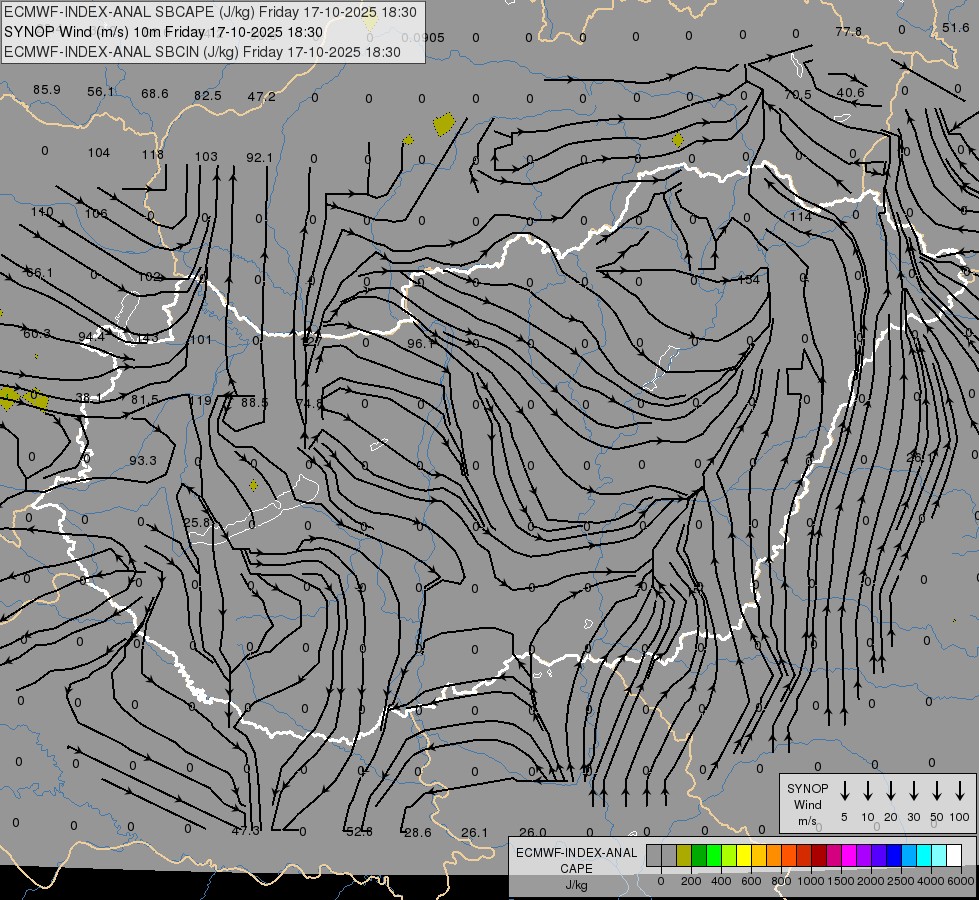Click the 200 tick label on CAPE scale
979x900 pixels.
691,881
